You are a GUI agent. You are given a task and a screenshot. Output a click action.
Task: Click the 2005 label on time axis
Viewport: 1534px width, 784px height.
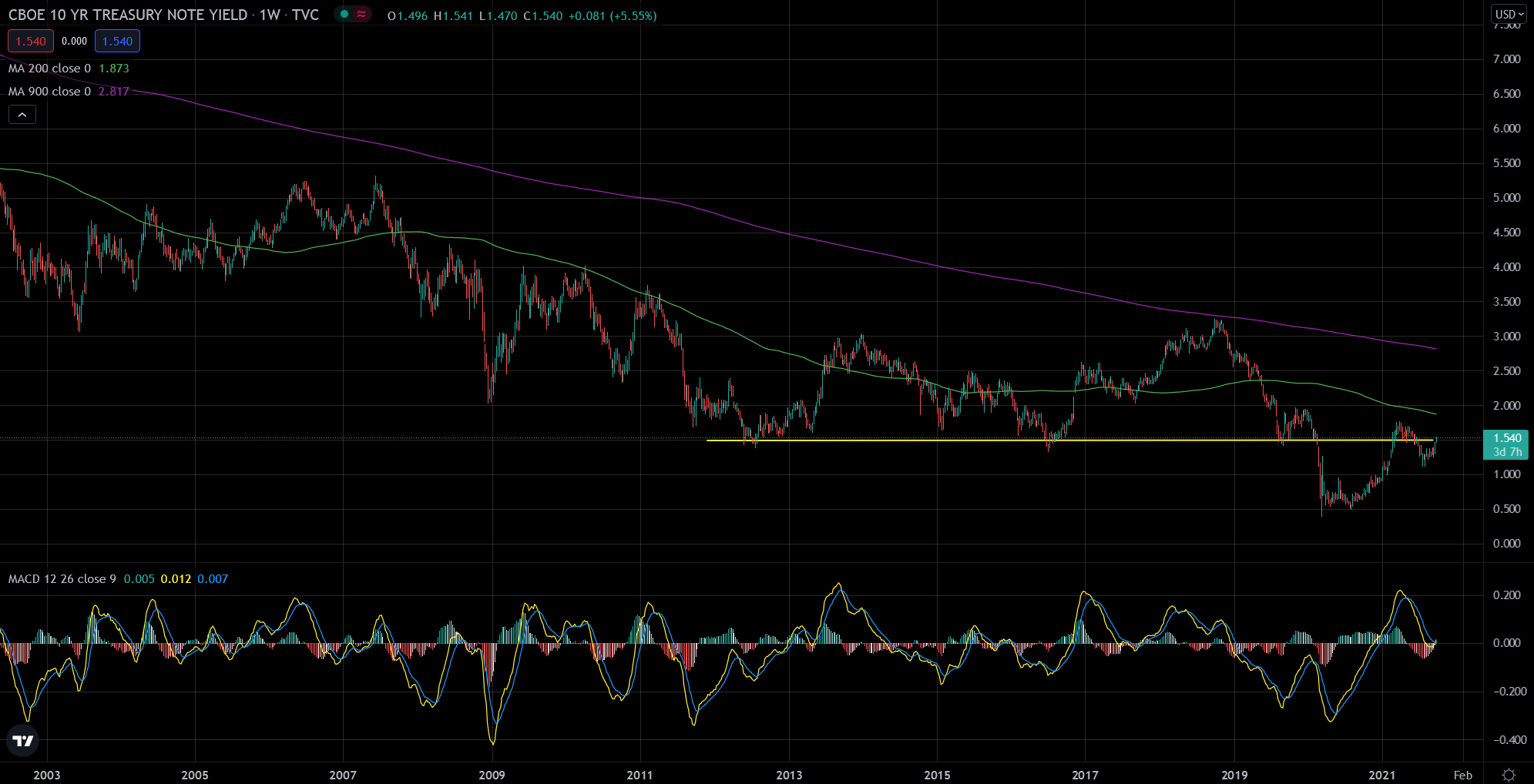click(x=195, y=775)
